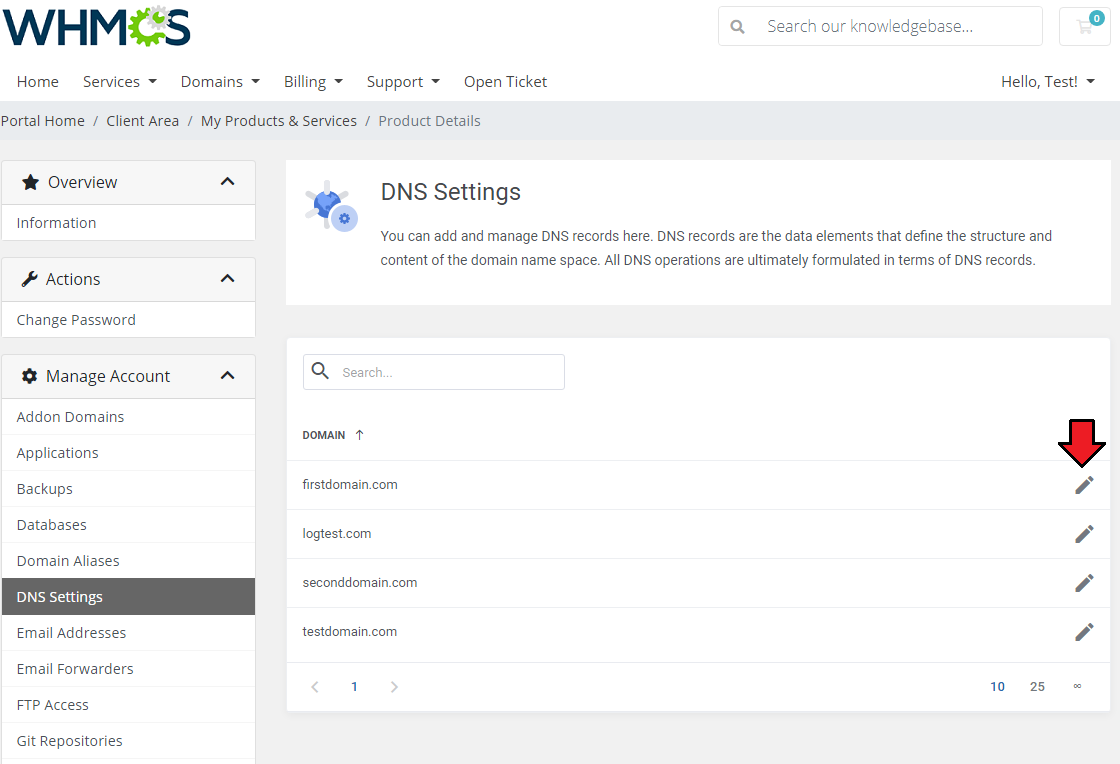This screenshot has width=1120, height=764.
Task: Focus the knowledgebase search field
Action: 880,26
